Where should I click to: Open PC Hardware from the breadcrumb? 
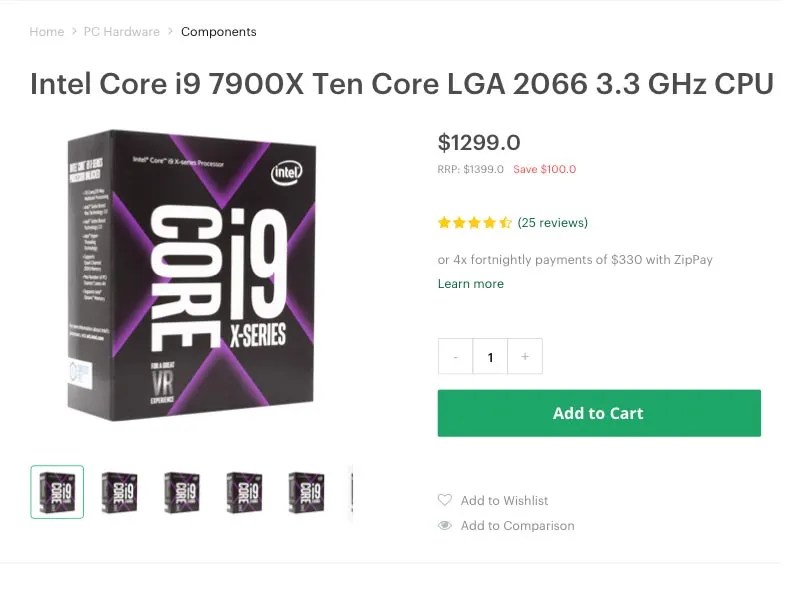pos(122,31)
